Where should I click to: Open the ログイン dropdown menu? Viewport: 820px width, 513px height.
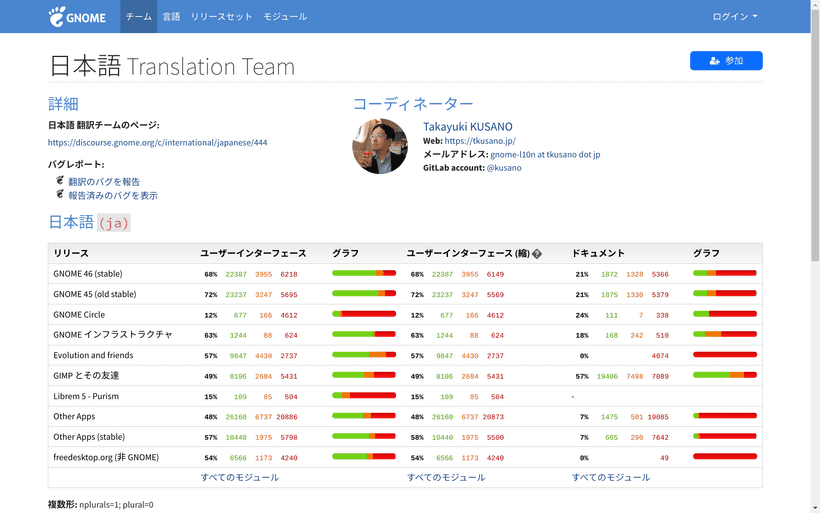734,17
